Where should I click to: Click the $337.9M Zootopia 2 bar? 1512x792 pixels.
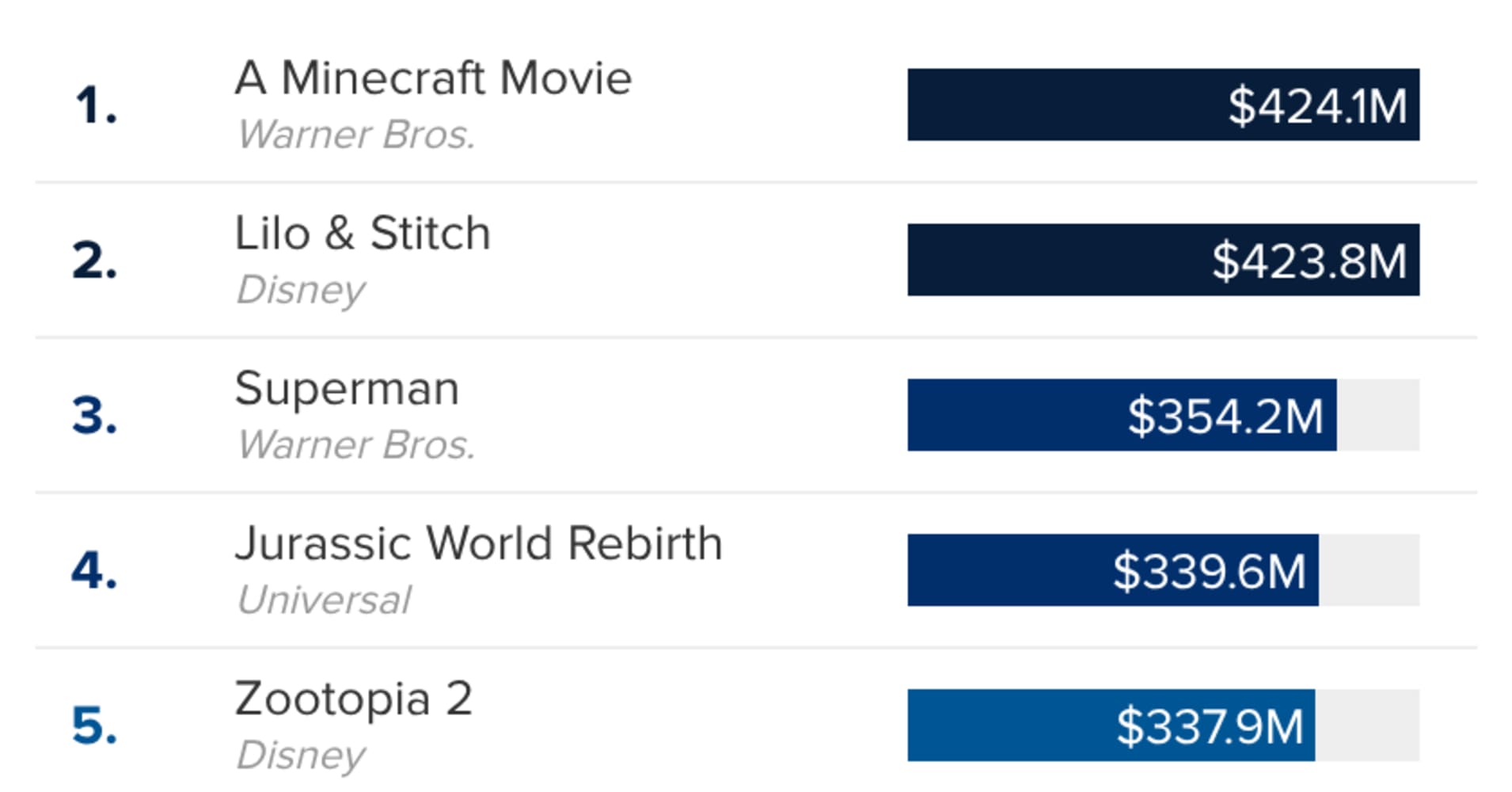[1111, 725]
